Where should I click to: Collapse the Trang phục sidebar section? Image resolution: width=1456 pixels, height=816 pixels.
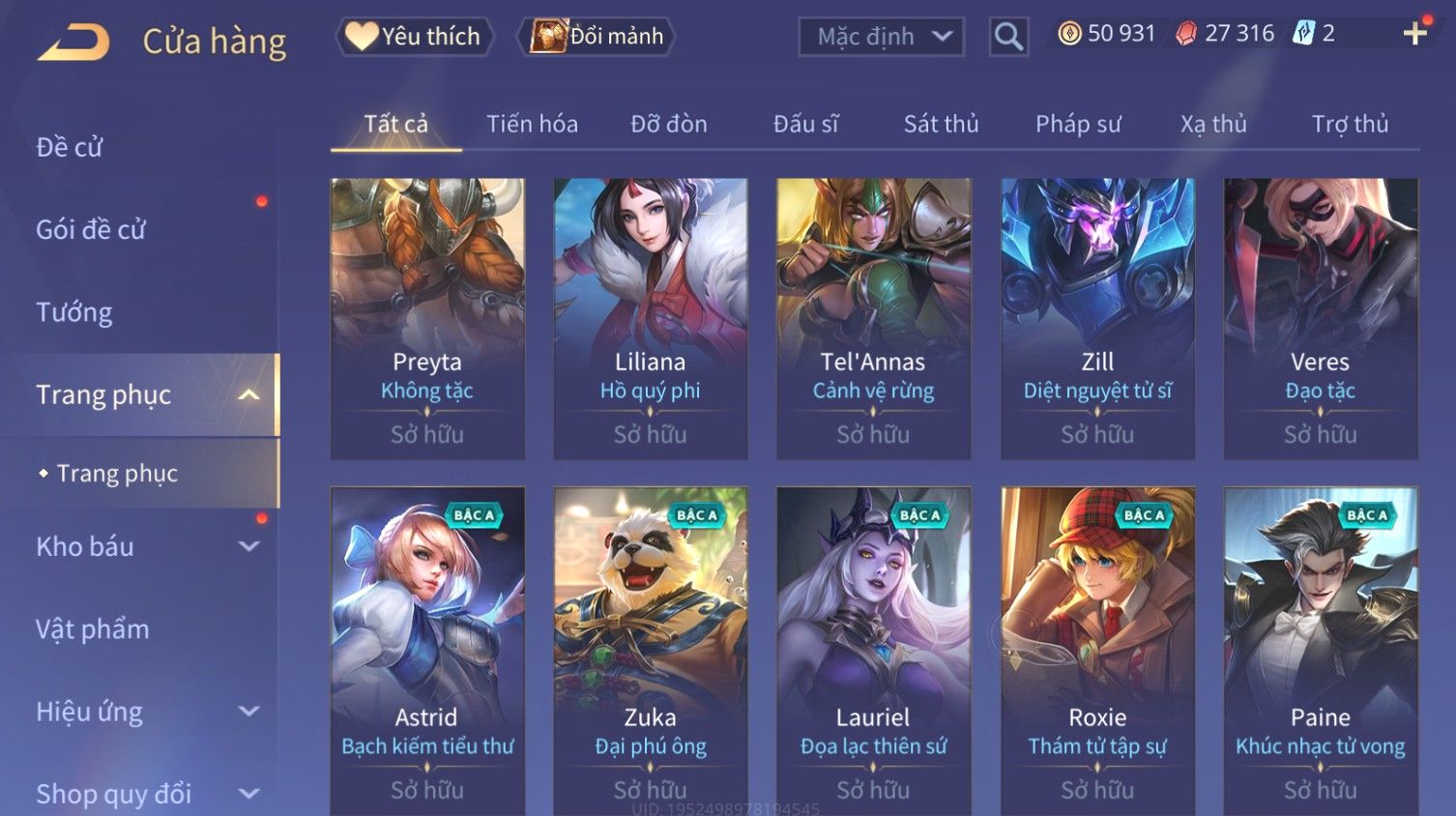point(248,394)
